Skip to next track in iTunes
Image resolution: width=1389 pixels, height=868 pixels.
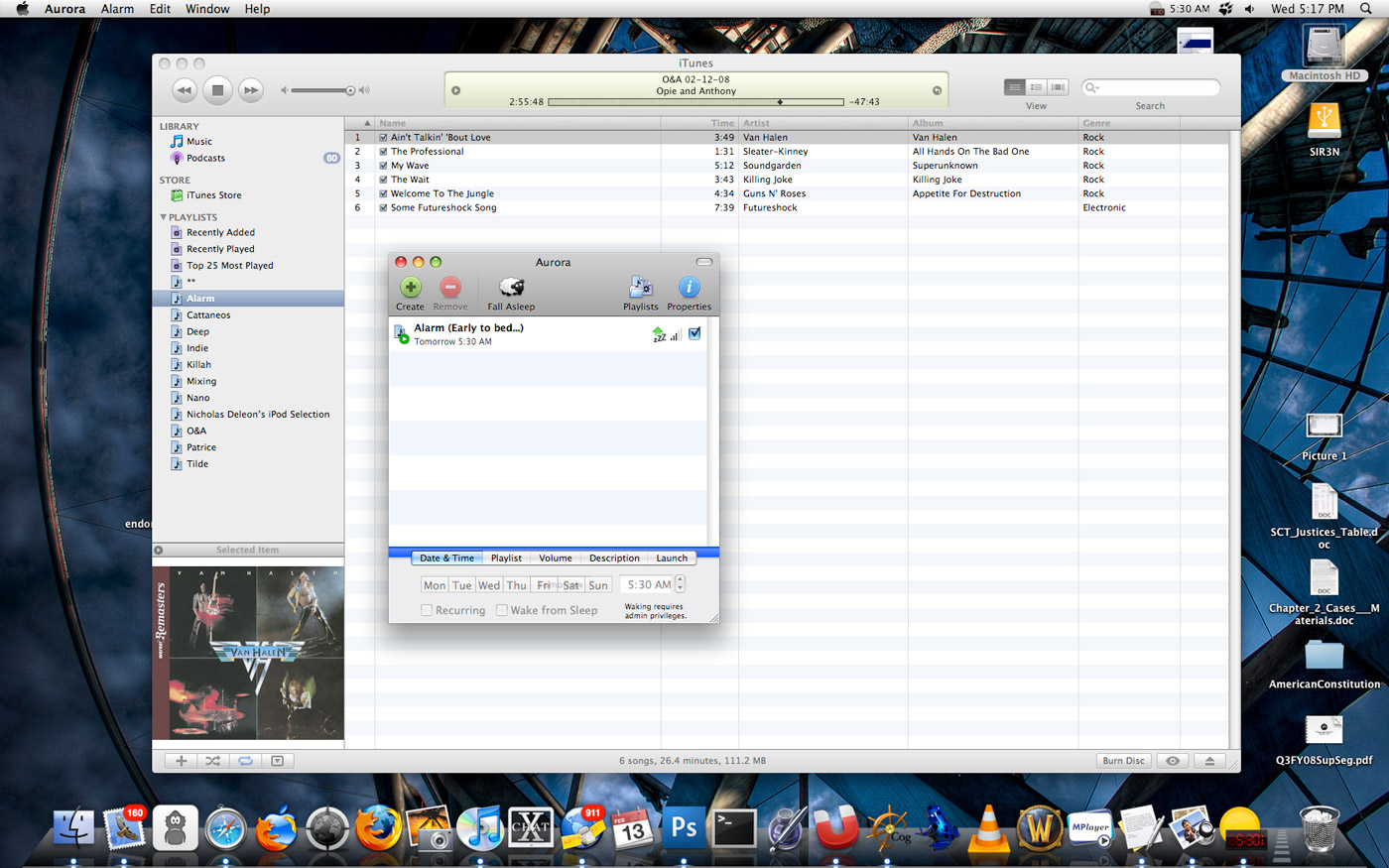coord(251,90)
